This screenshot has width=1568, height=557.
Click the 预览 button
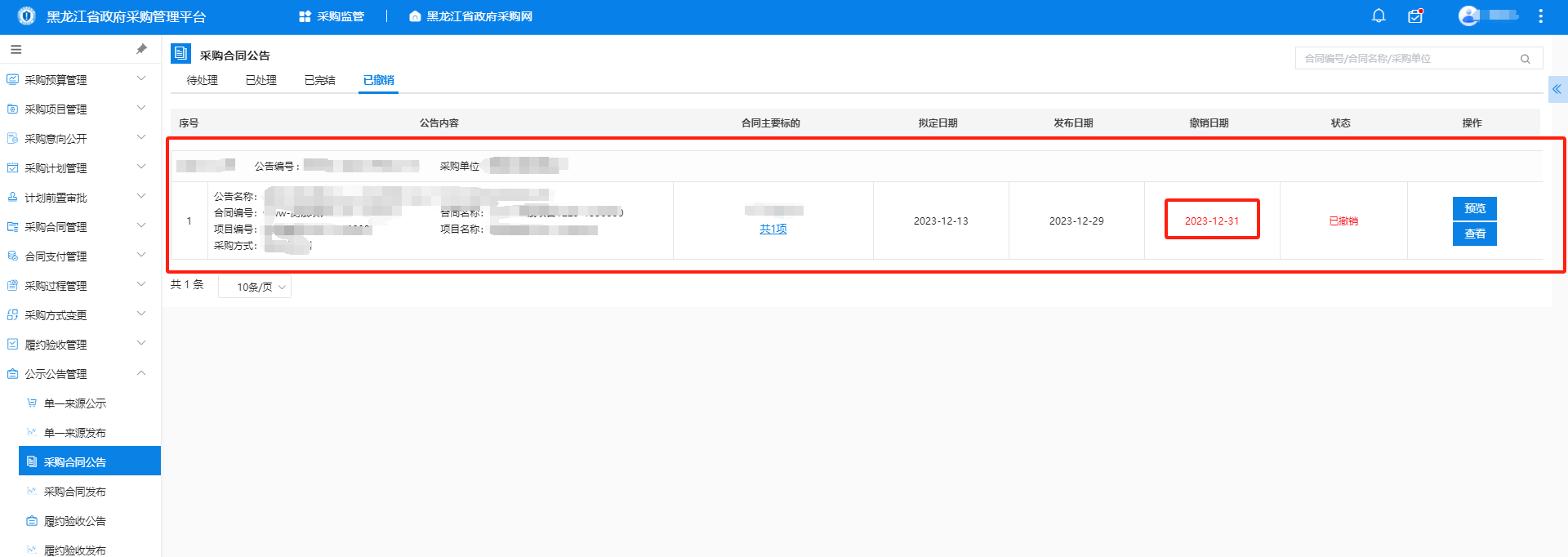pos(1475,208)
